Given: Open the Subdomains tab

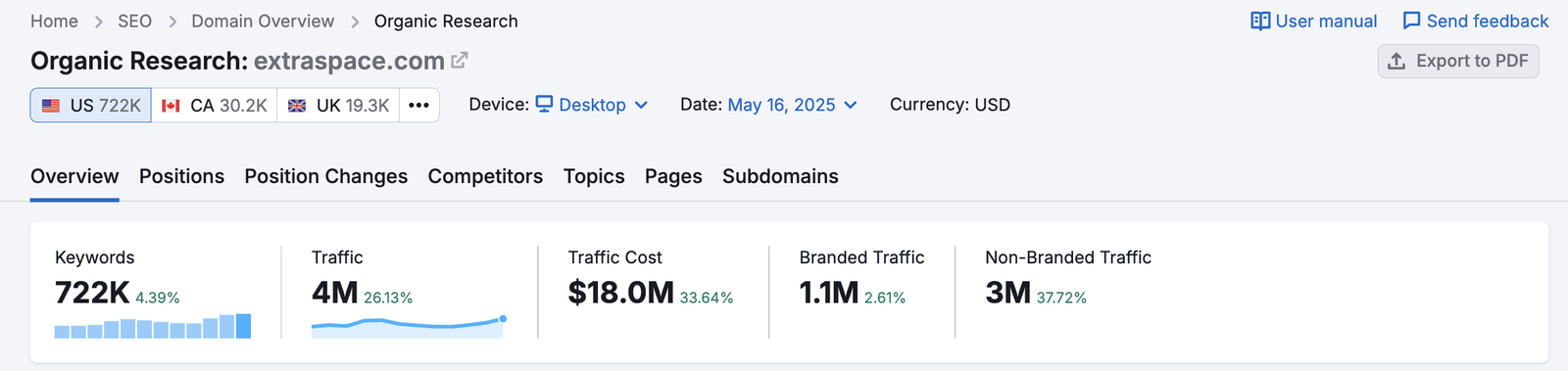Looking at the screenshot, I should [x=780, y=176].
